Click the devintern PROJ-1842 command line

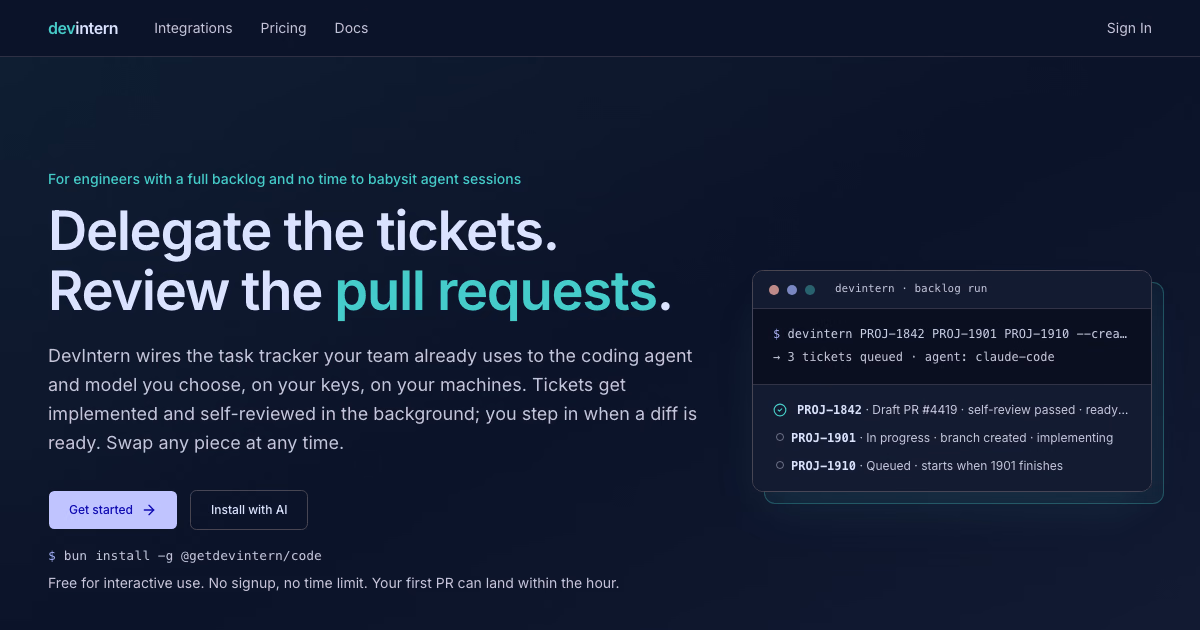pyautogui.click(x=951, y=334)
